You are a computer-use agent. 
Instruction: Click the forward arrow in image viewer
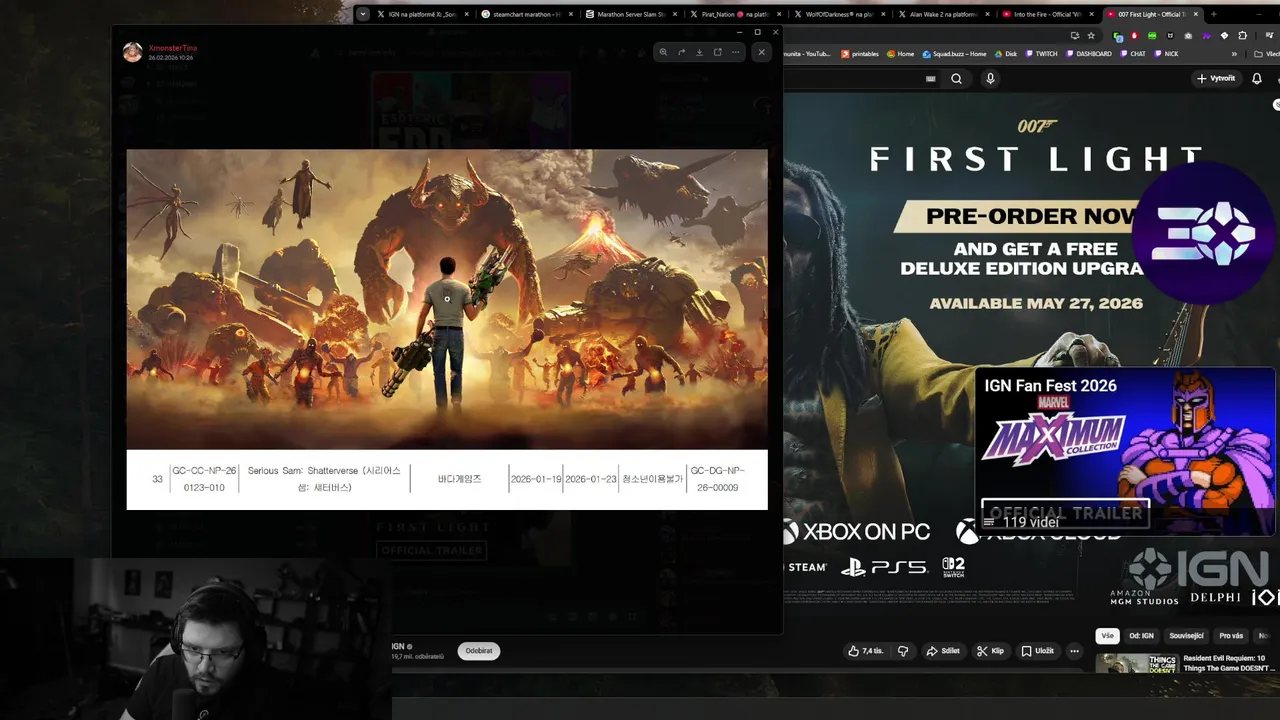pos(681,52)
